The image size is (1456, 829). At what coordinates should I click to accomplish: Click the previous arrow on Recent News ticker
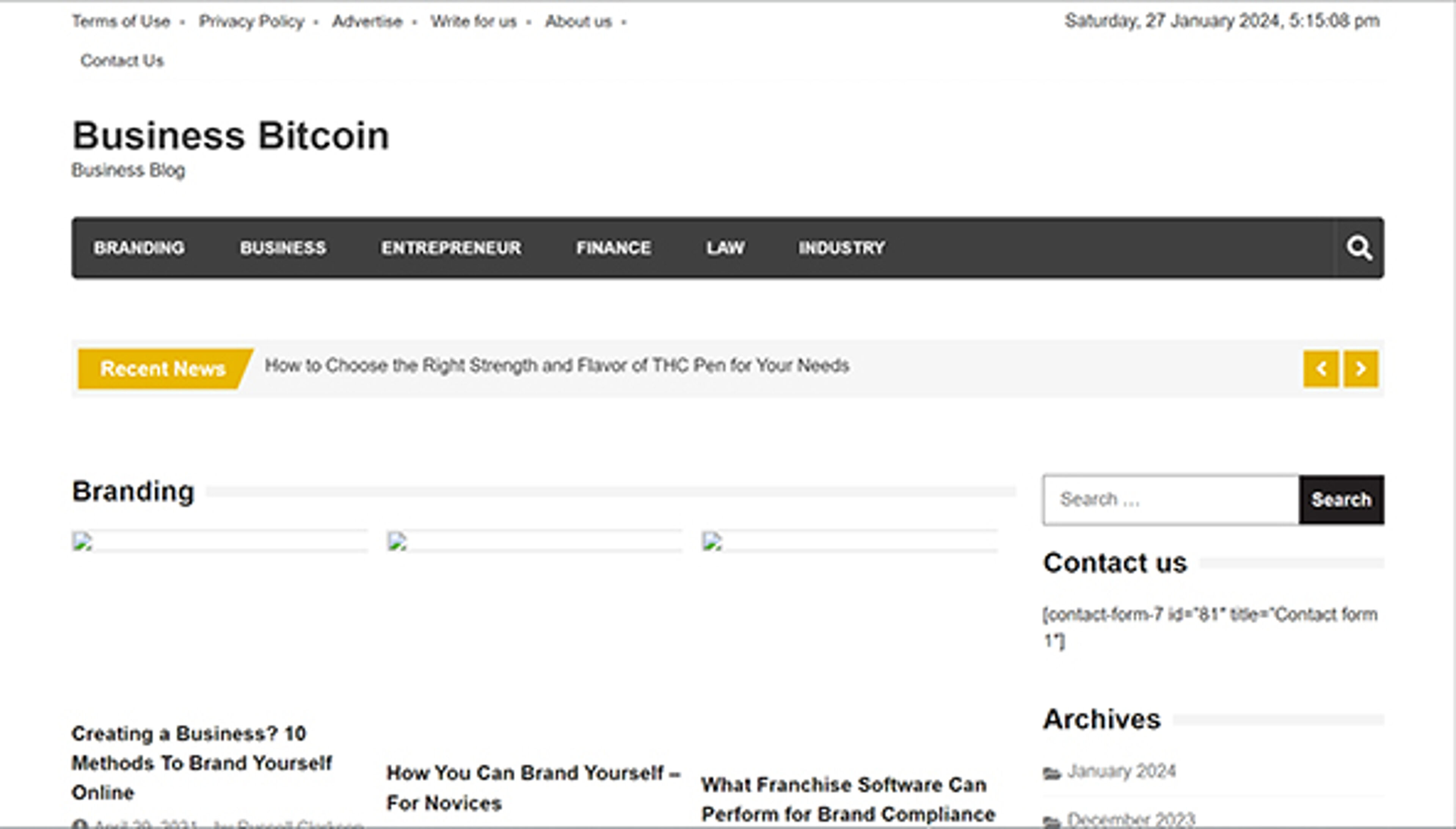1321,368
